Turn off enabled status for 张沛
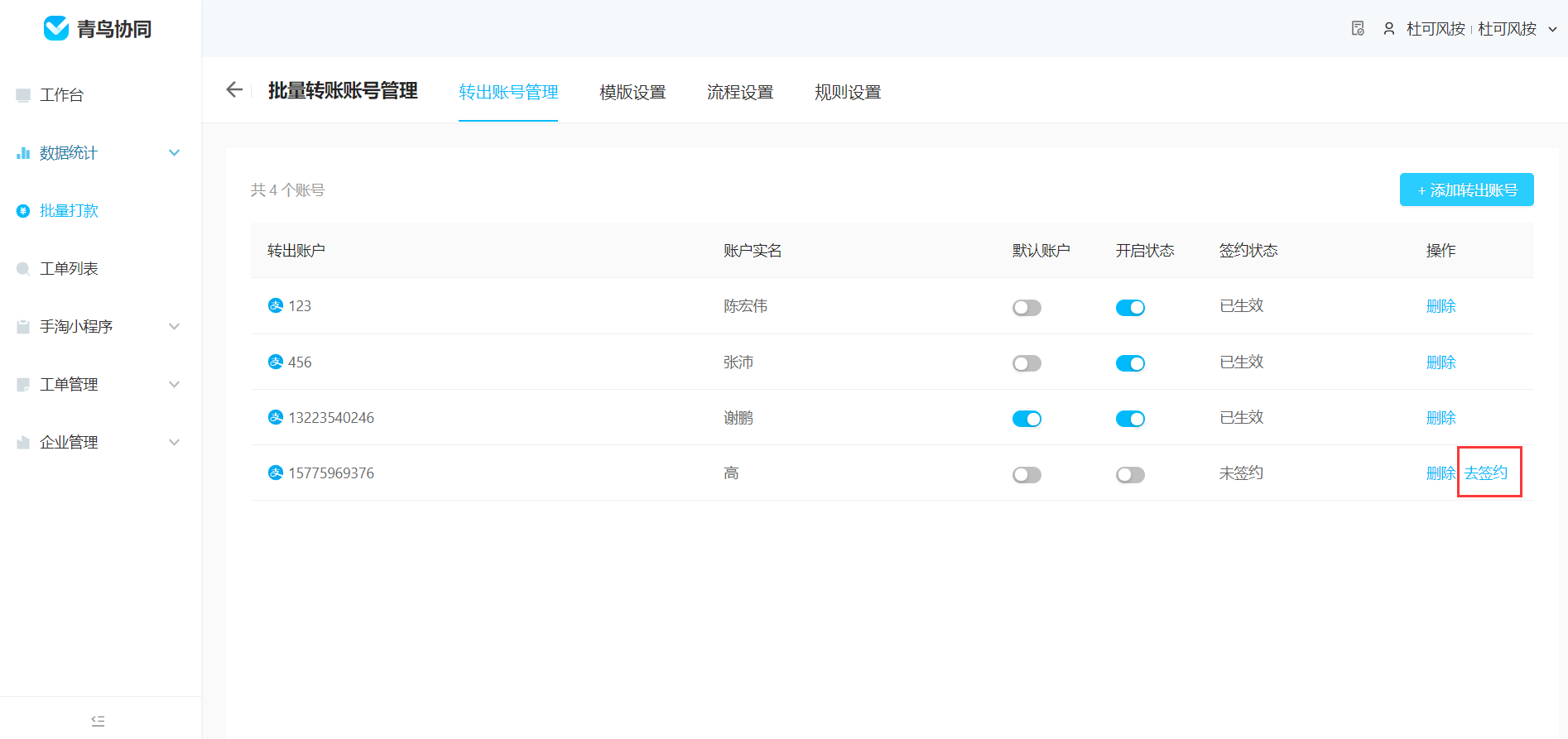This screenshot has height=739, width=1568. (1130, 363)
